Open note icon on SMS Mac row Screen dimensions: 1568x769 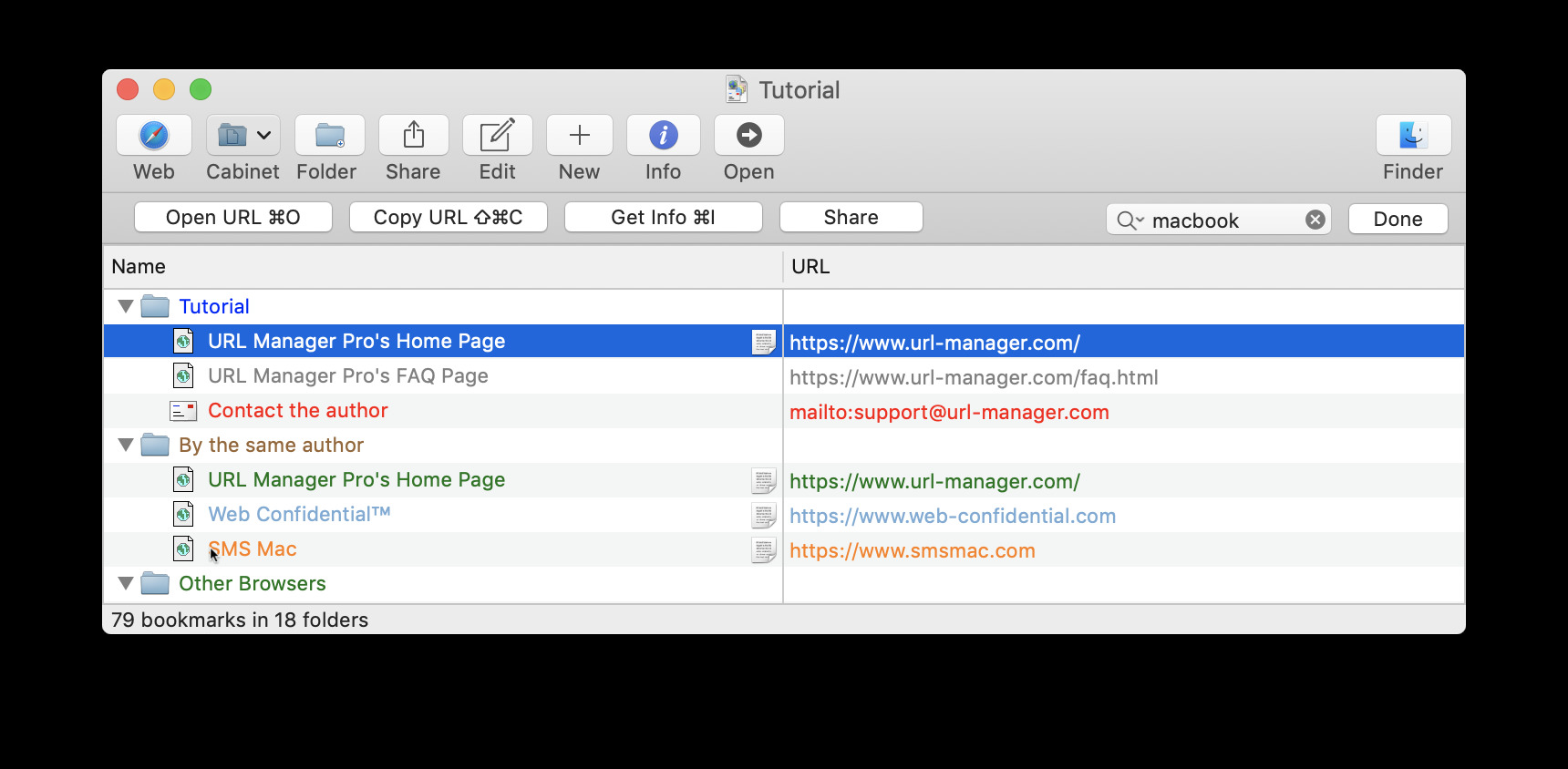point(763,550)
